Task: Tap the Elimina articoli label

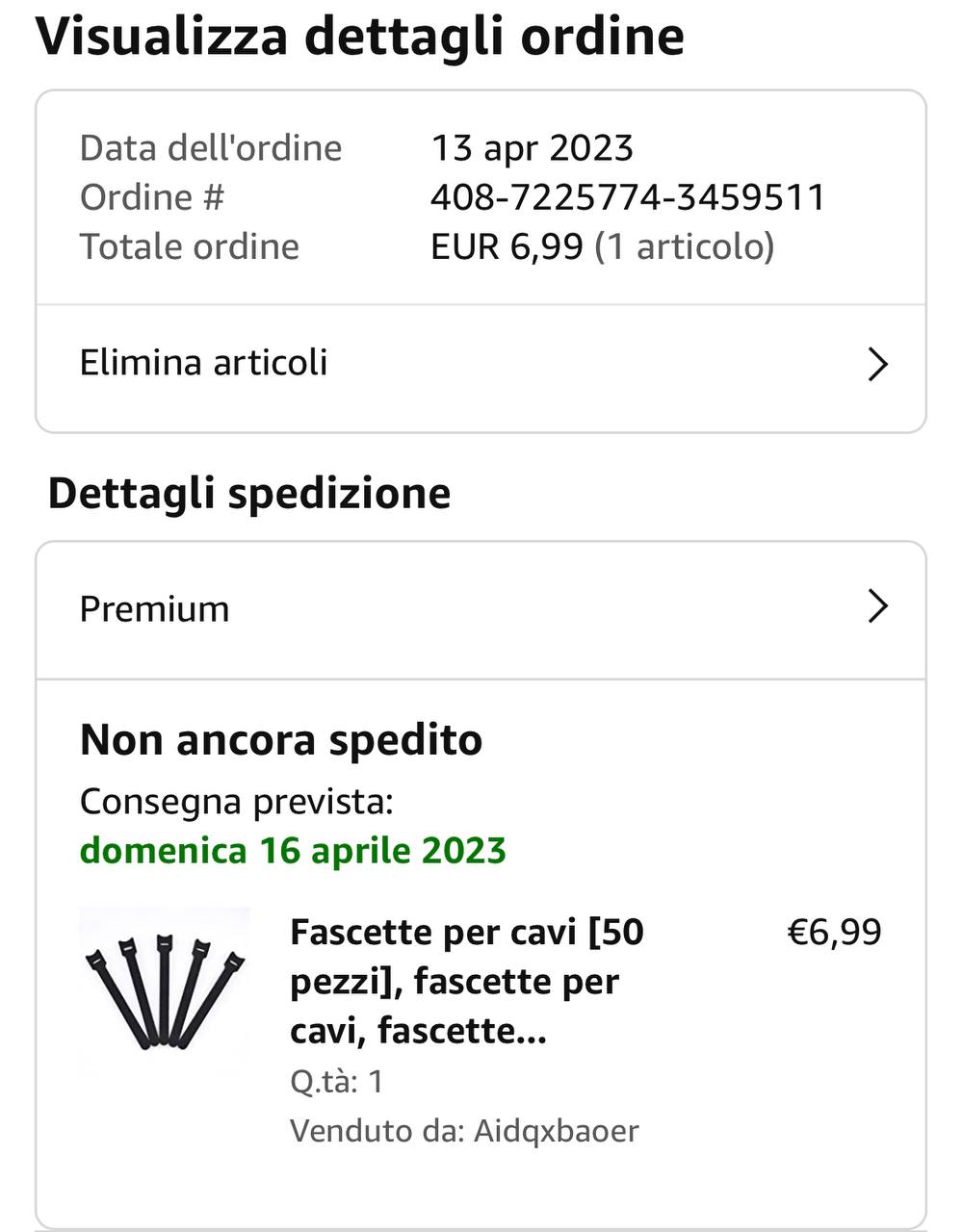Action: click(203, 363)
